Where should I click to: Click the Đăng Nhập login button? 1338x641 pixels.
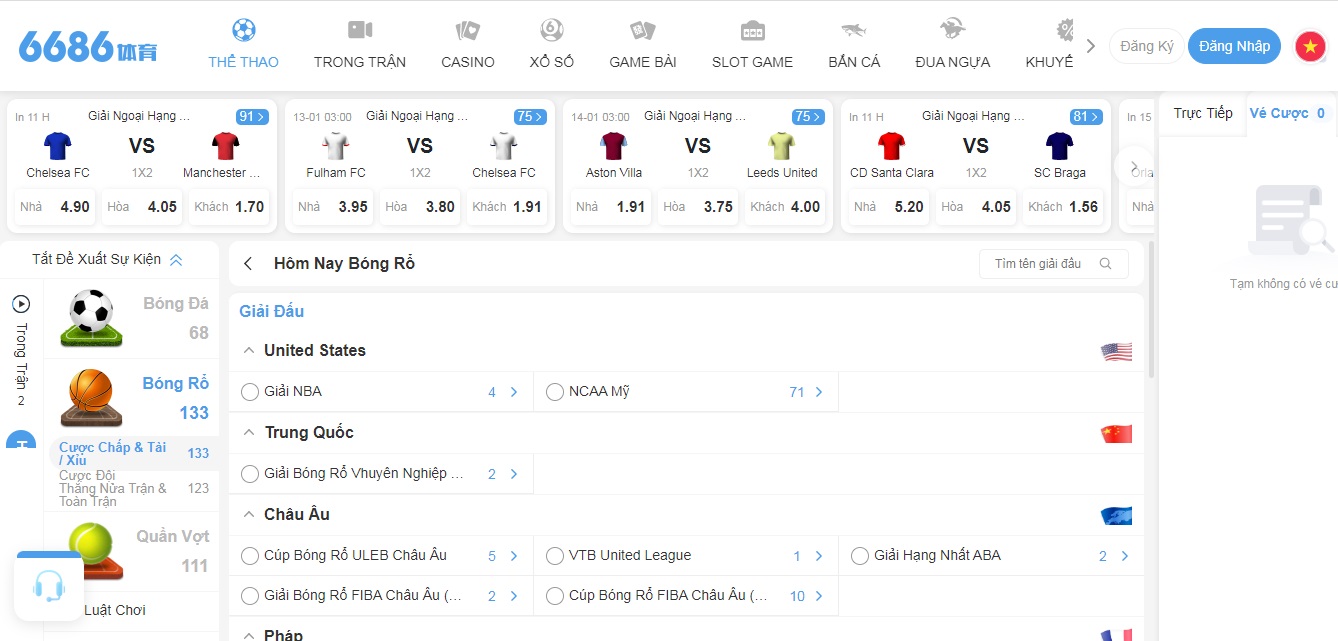[1234, 46]
